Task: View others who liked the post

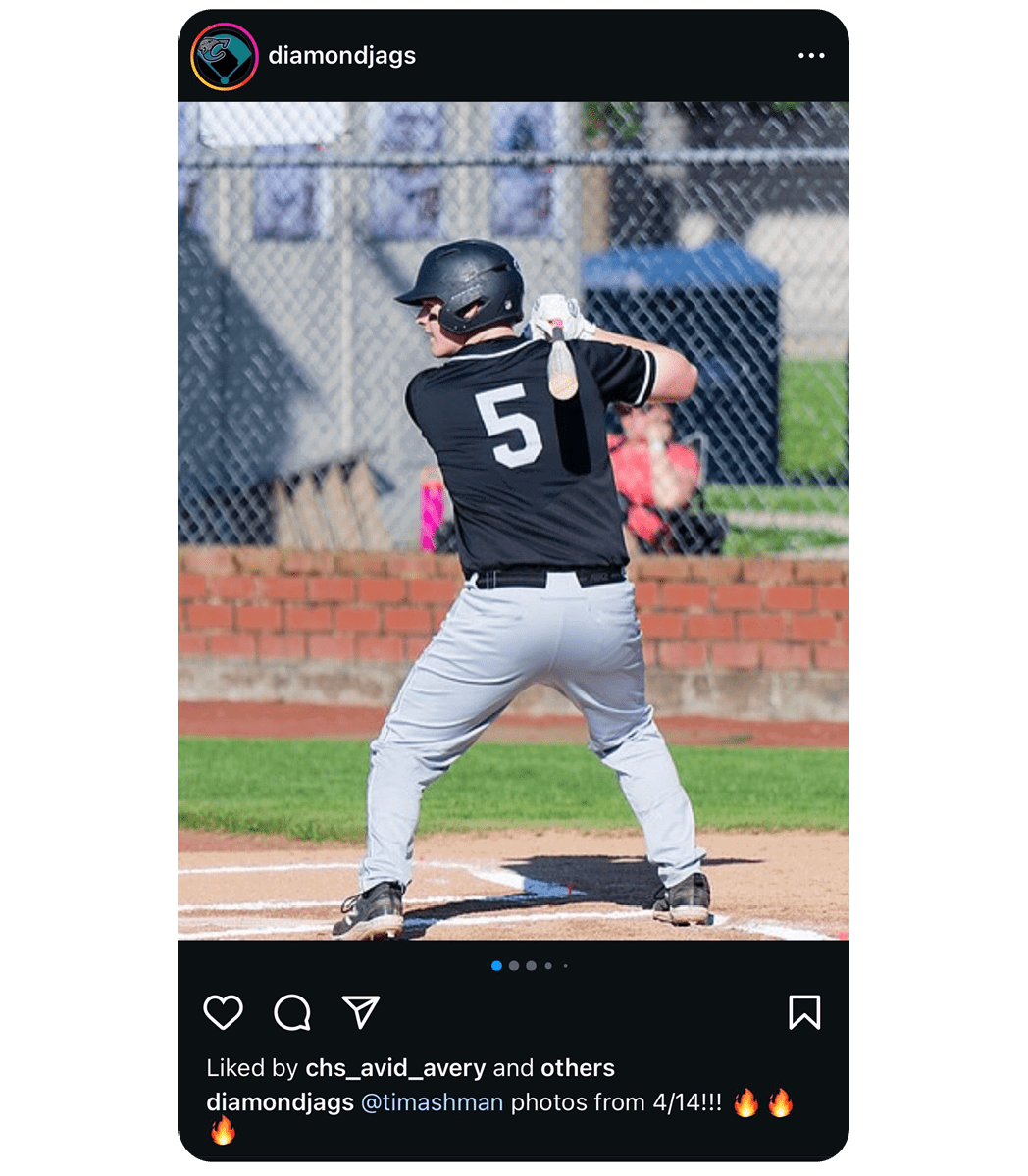Action: pyautogui.click(x=578, y=1068)
